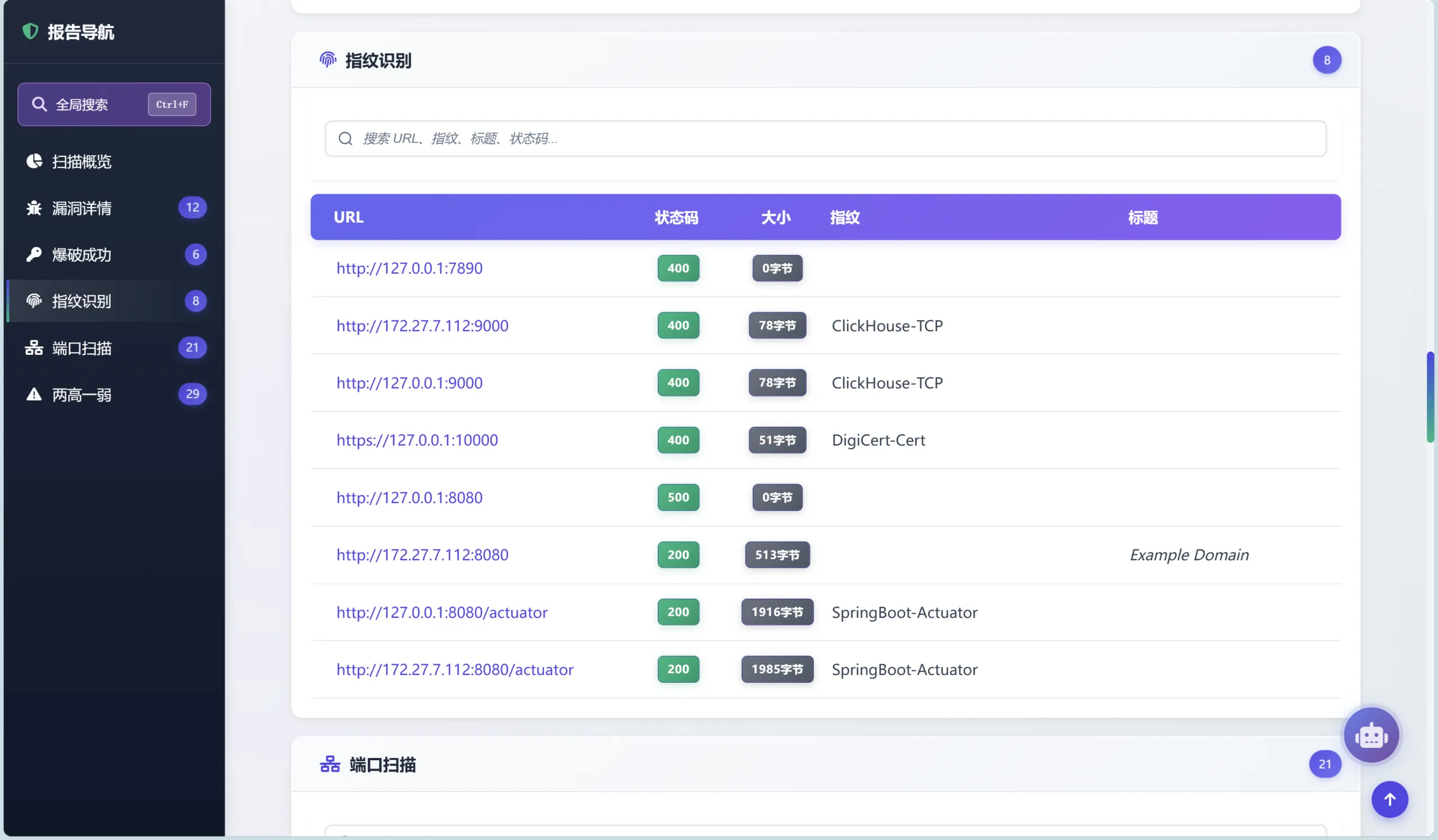Click the pie chart icon for 扫描概览
The height and width of the screenshot is (840, 1438).
[34, 161]
